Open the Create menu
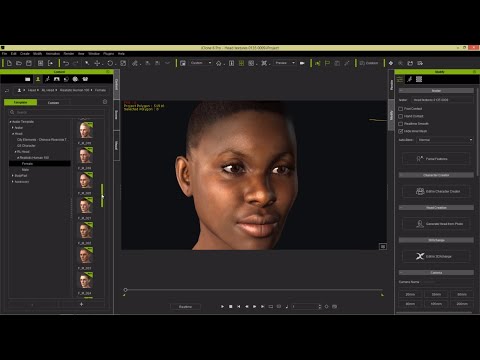The image size is (480, 360). tap(25, 54)
